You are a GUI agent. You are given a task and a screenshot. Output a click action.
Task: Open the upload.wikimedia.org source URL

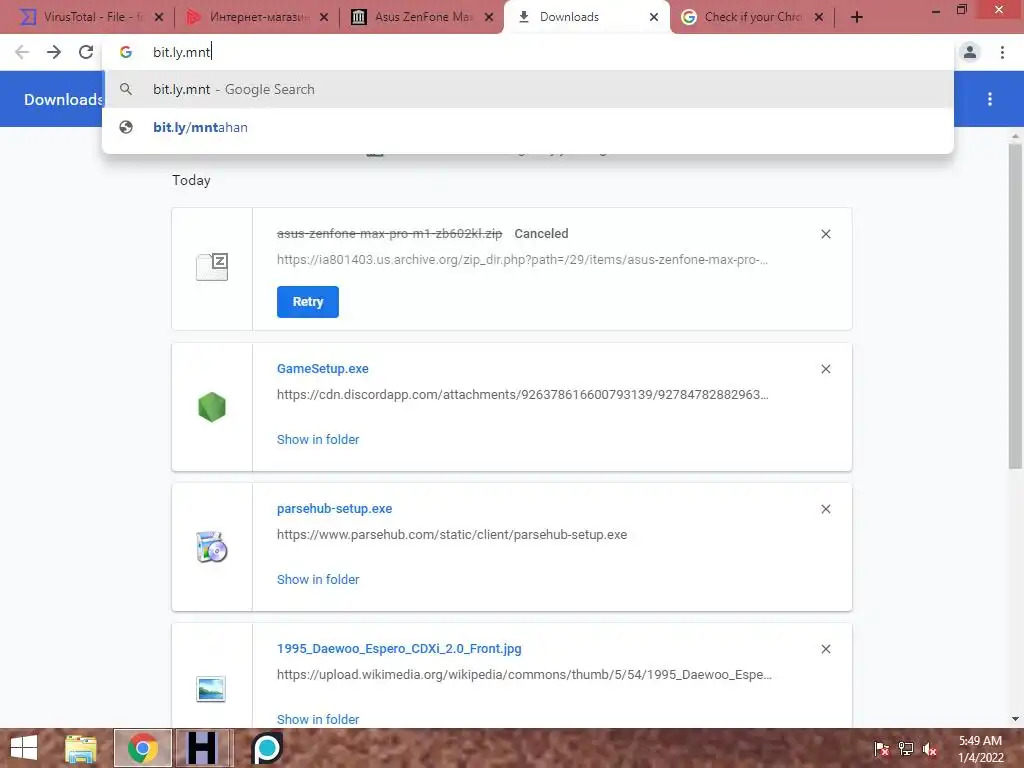click(524, 675)
